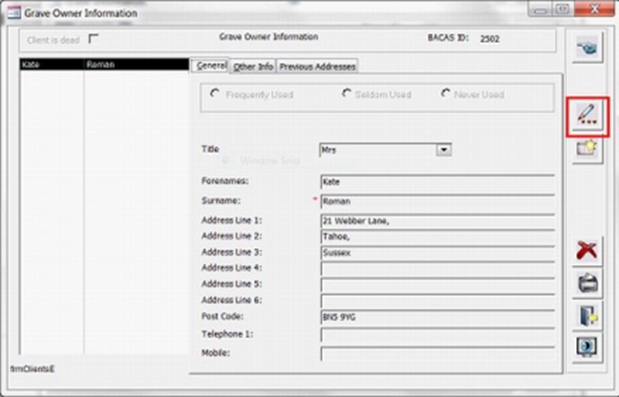This screenshot has width=619, height=397.
Task: Switch to the Other Info tab
Action: coord(253,67)
